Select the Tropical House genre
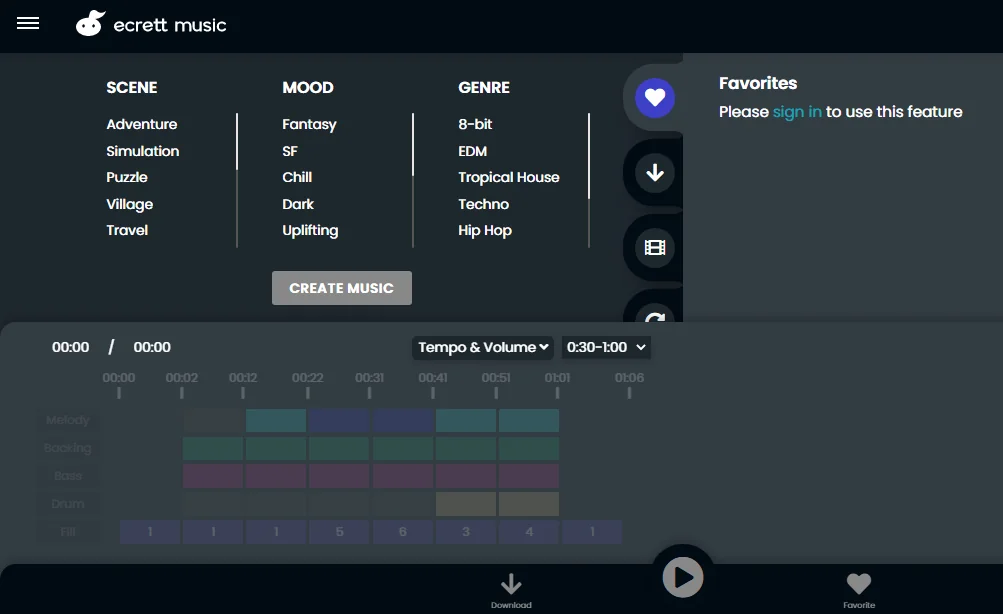This screenshot has width=1003, height=614. (508, 177)
